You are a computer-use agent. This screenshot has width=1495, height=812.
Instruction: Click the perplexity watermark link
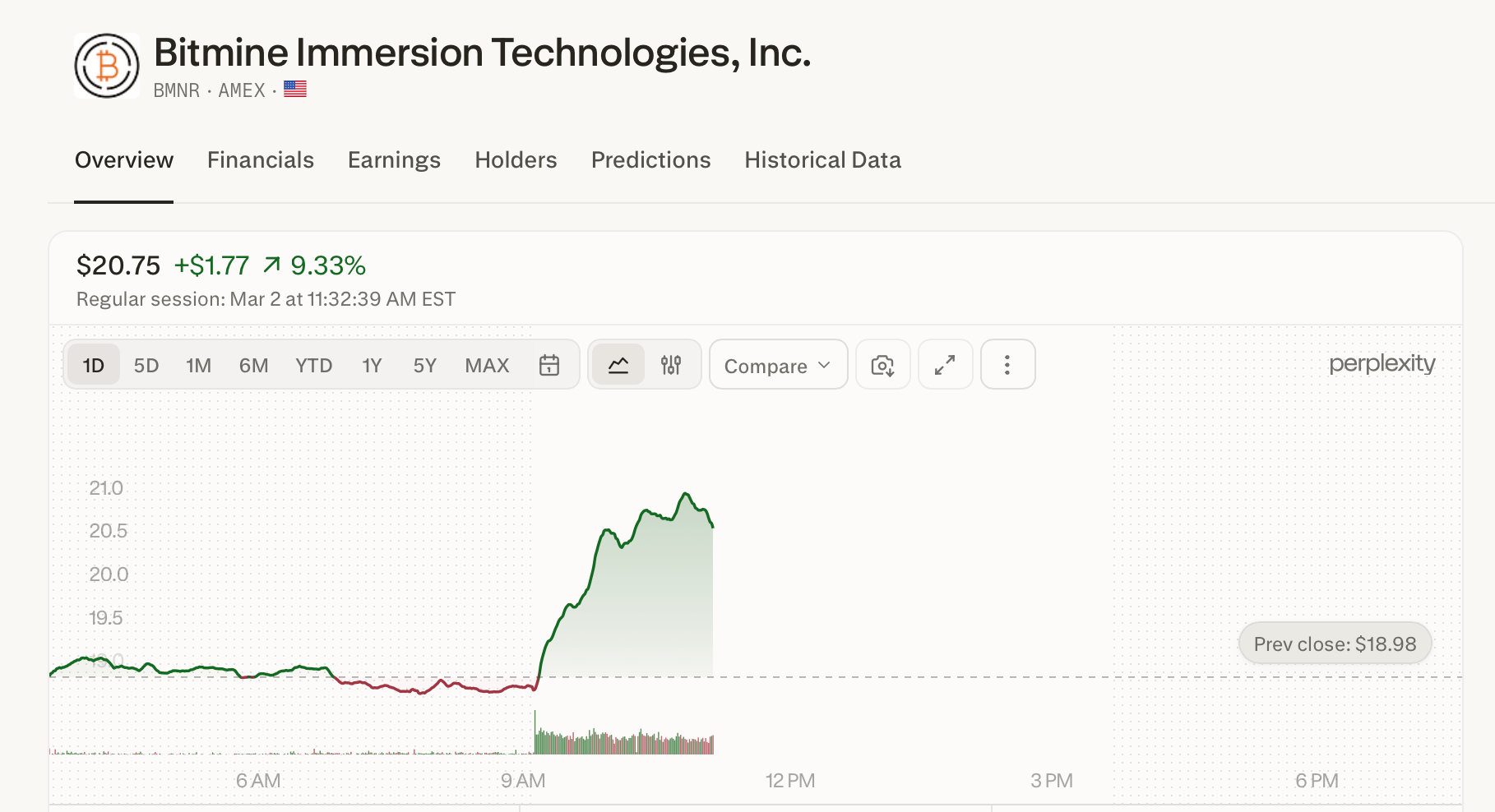point(1382,363)
